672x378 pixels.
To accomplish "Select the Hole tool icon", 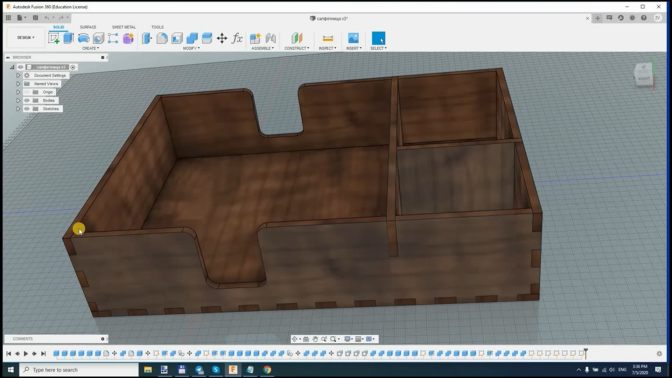I will click(98, 38).
